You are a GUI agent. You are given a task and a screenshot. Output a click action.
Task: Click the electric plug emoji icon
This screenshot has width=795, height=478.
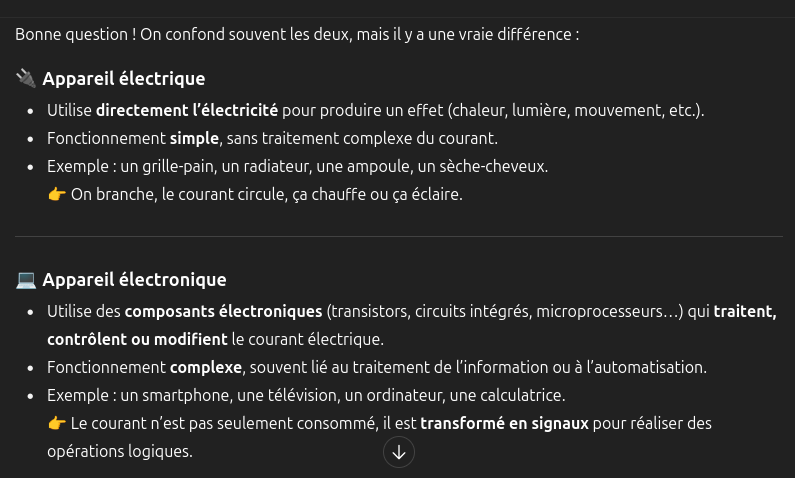[26, 78]
